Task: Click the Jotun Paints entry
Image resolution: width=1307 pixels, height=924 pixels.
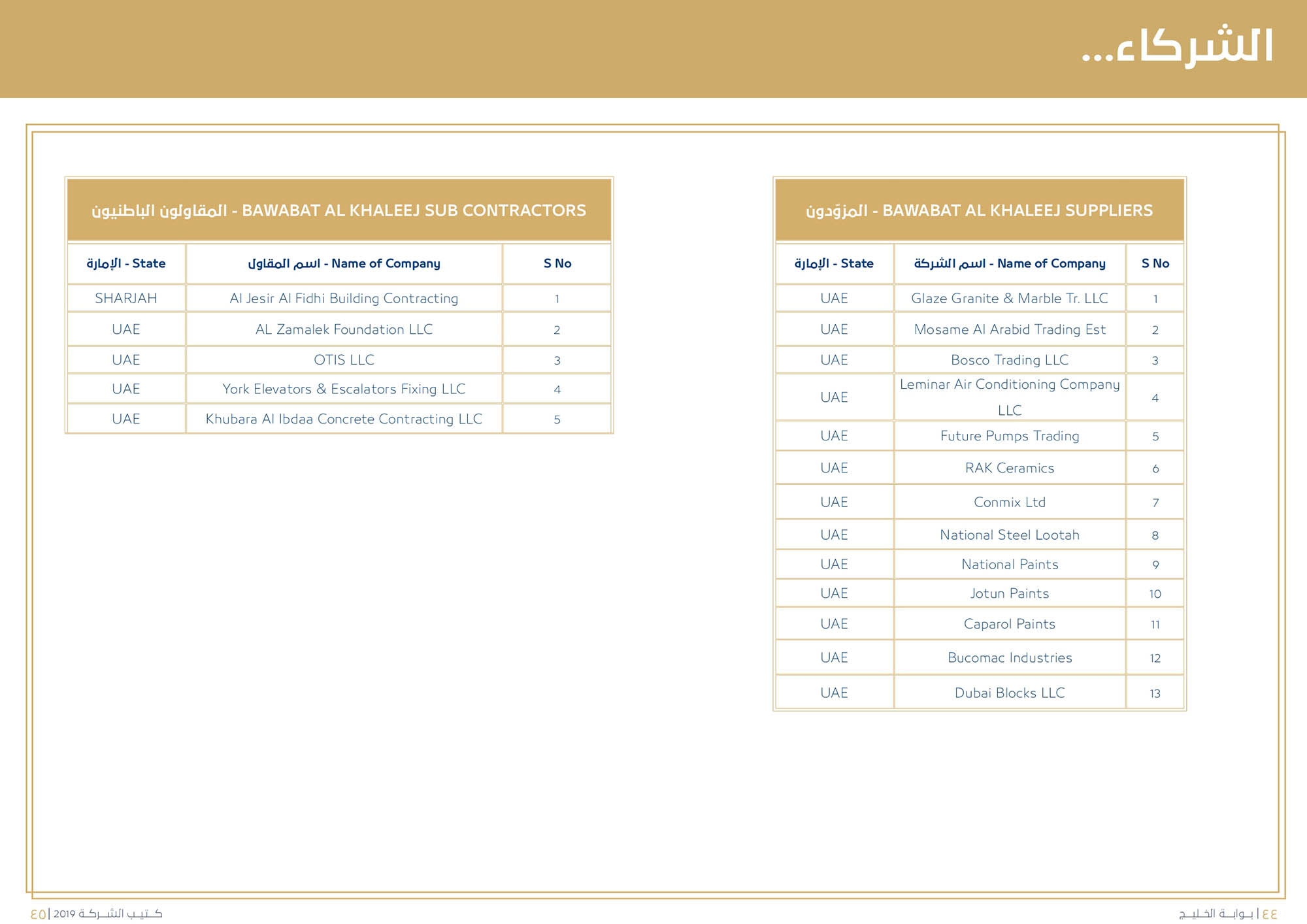Action: click(x=1009, y=593)
